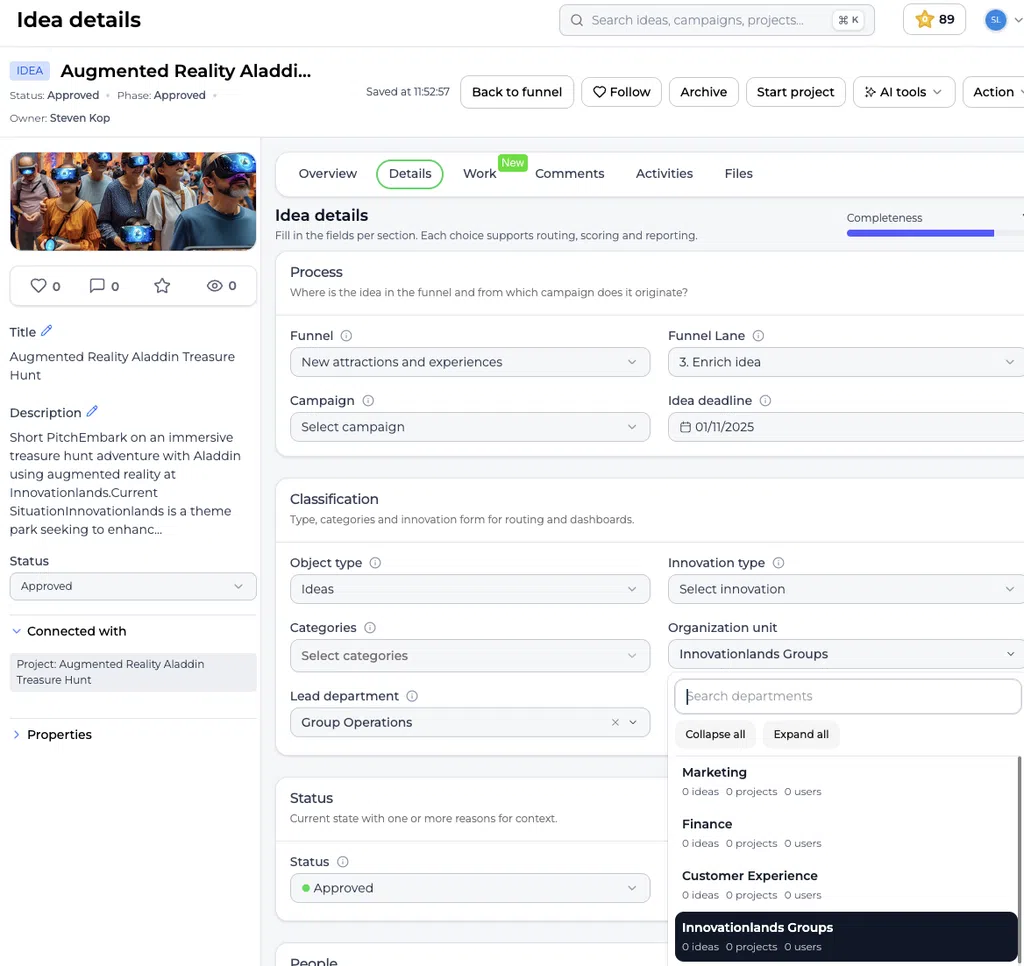Switch to the Overview tab

coord(328,174)
